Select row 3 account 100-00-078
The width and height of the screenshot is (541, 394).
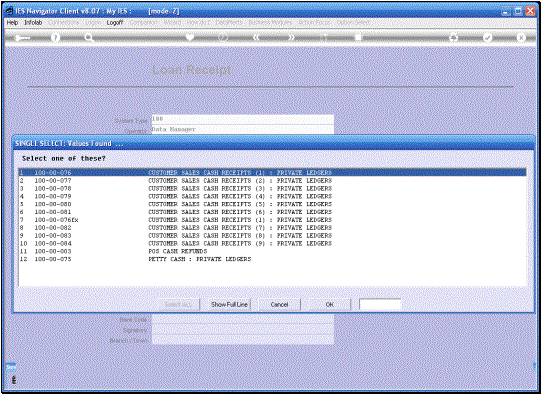point(272,188)
